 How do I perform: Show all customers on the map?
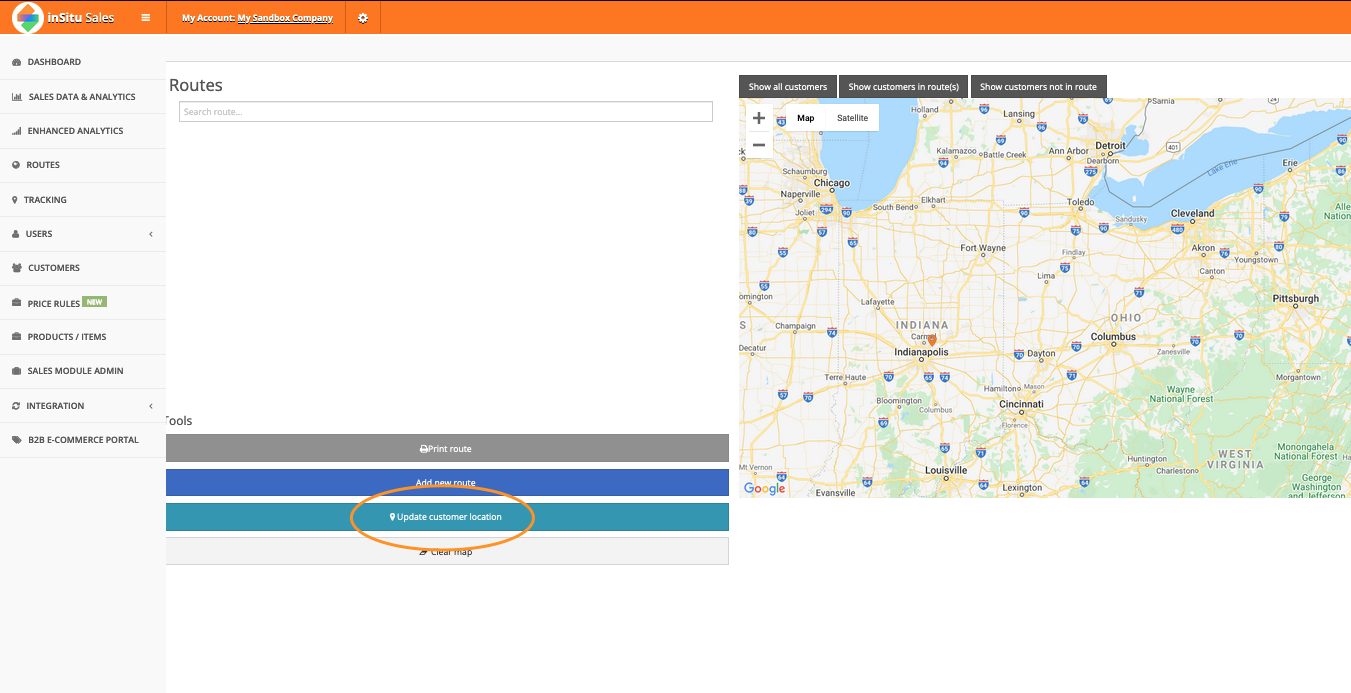tap(788, 87)
